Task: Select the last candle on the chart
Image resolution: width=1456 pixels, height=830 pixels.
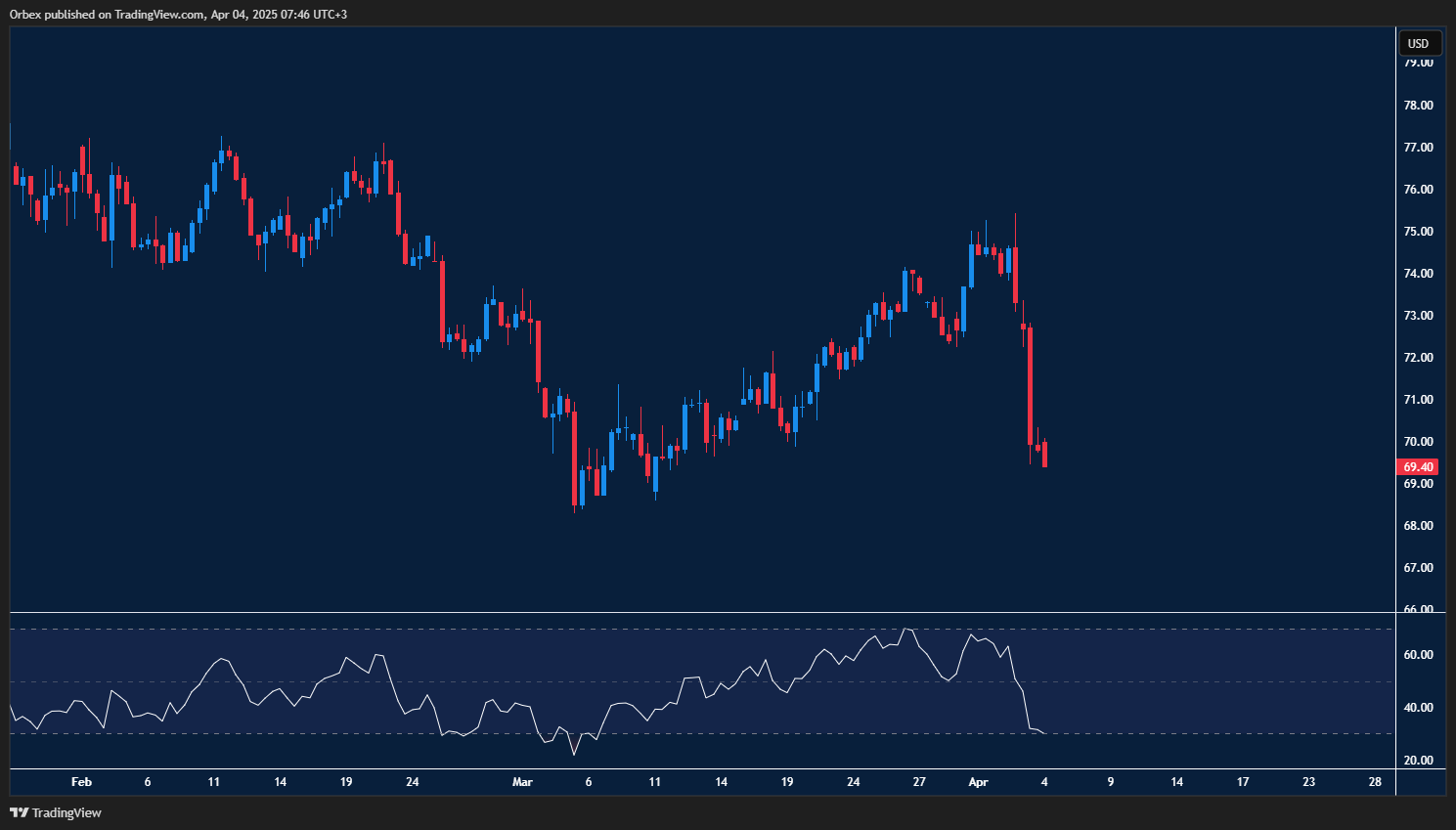Action: (x=1043, y=457)
